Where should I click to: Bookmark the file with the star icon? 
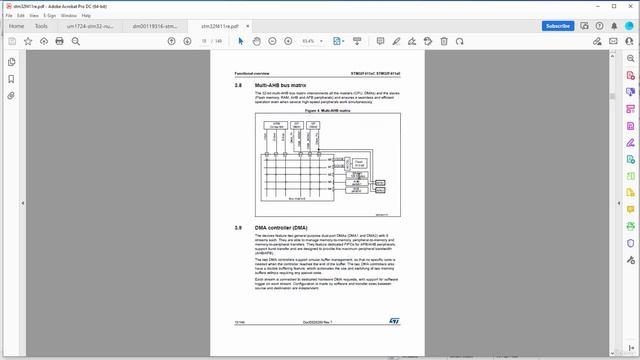pyautogui.click(x=28, y=41)
